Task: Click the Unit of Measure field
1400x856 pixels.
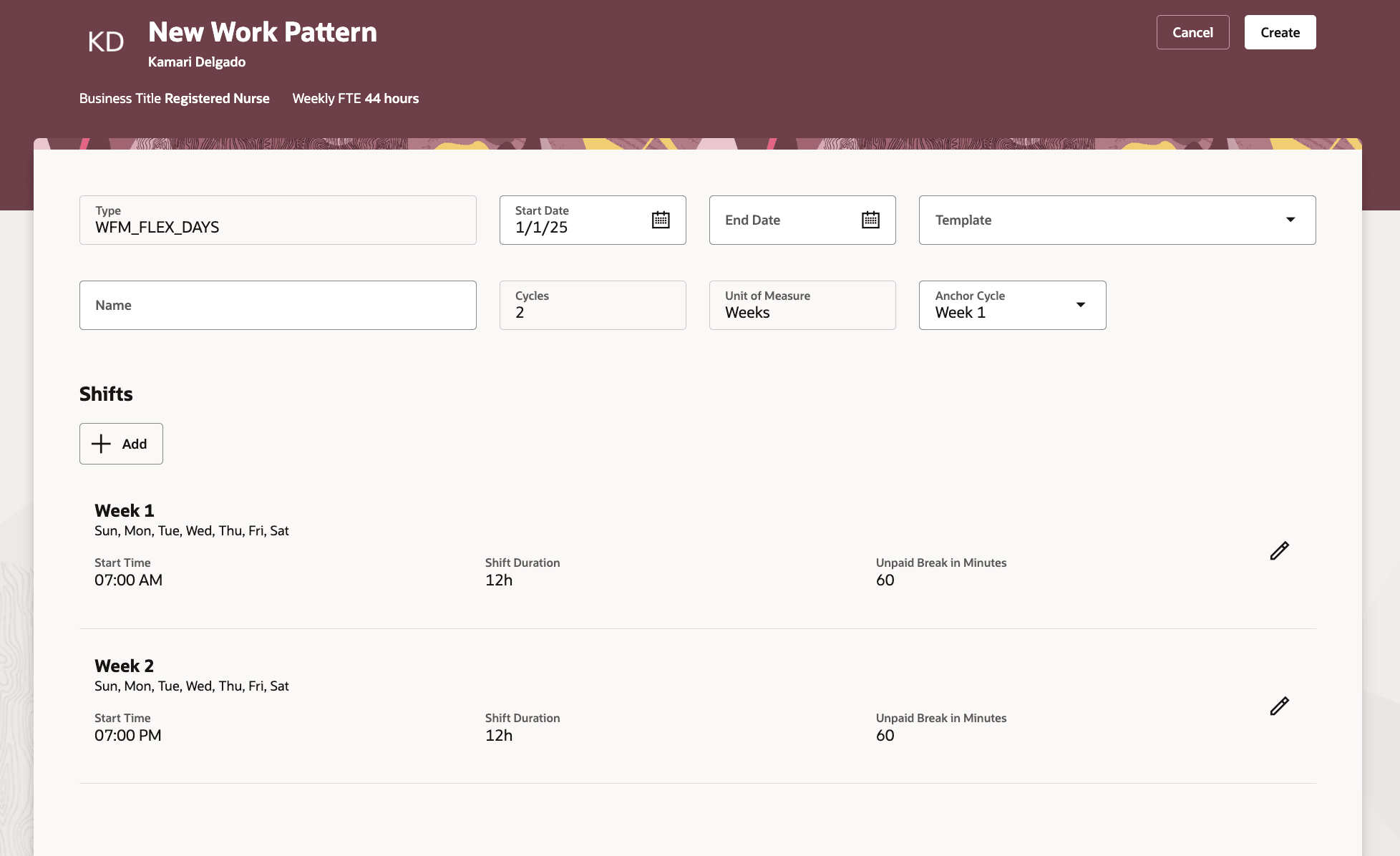Action: [802, 305]
